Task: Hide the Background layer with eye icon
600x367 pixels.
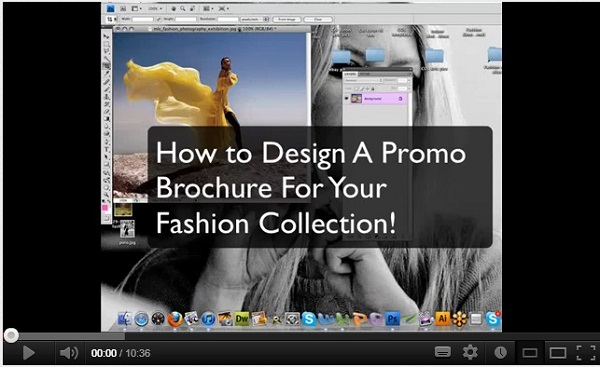Action: tap(347, 98)
